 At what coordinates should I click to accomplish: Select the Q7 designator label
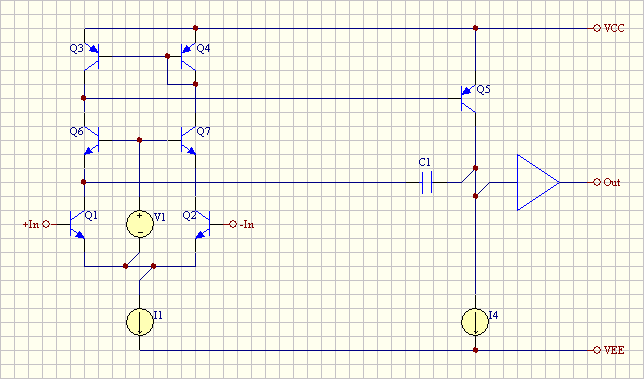pos(203,131)
